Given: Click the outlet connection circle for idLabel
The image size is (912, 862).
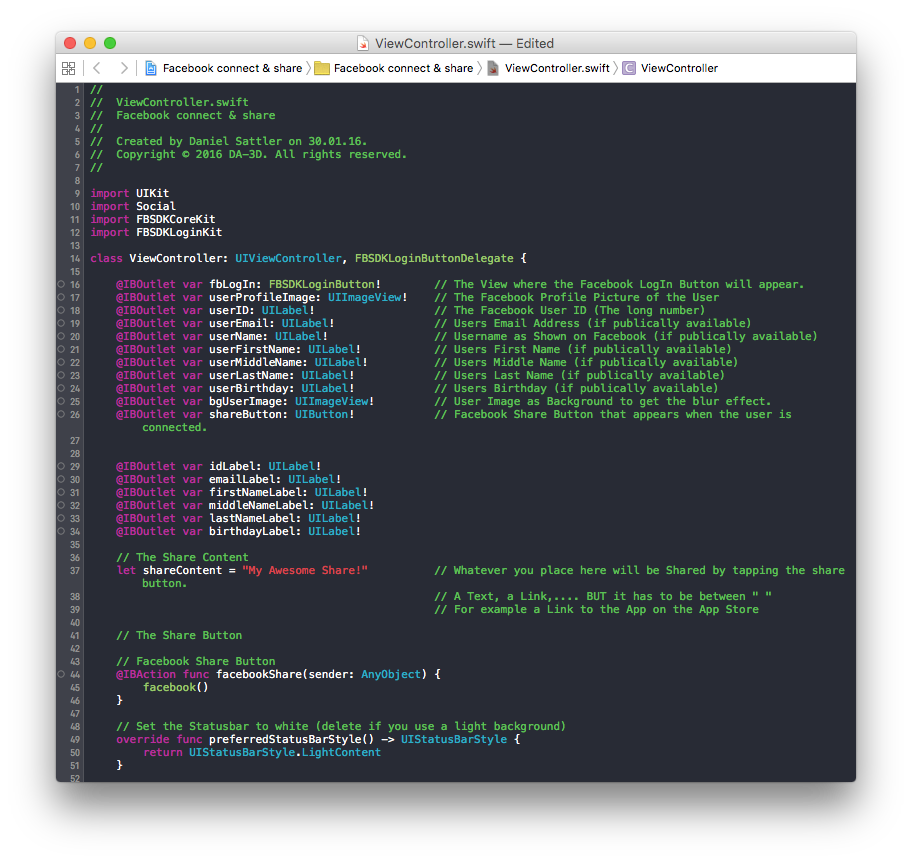Looking at the screenshot, I should coord(61,466).
